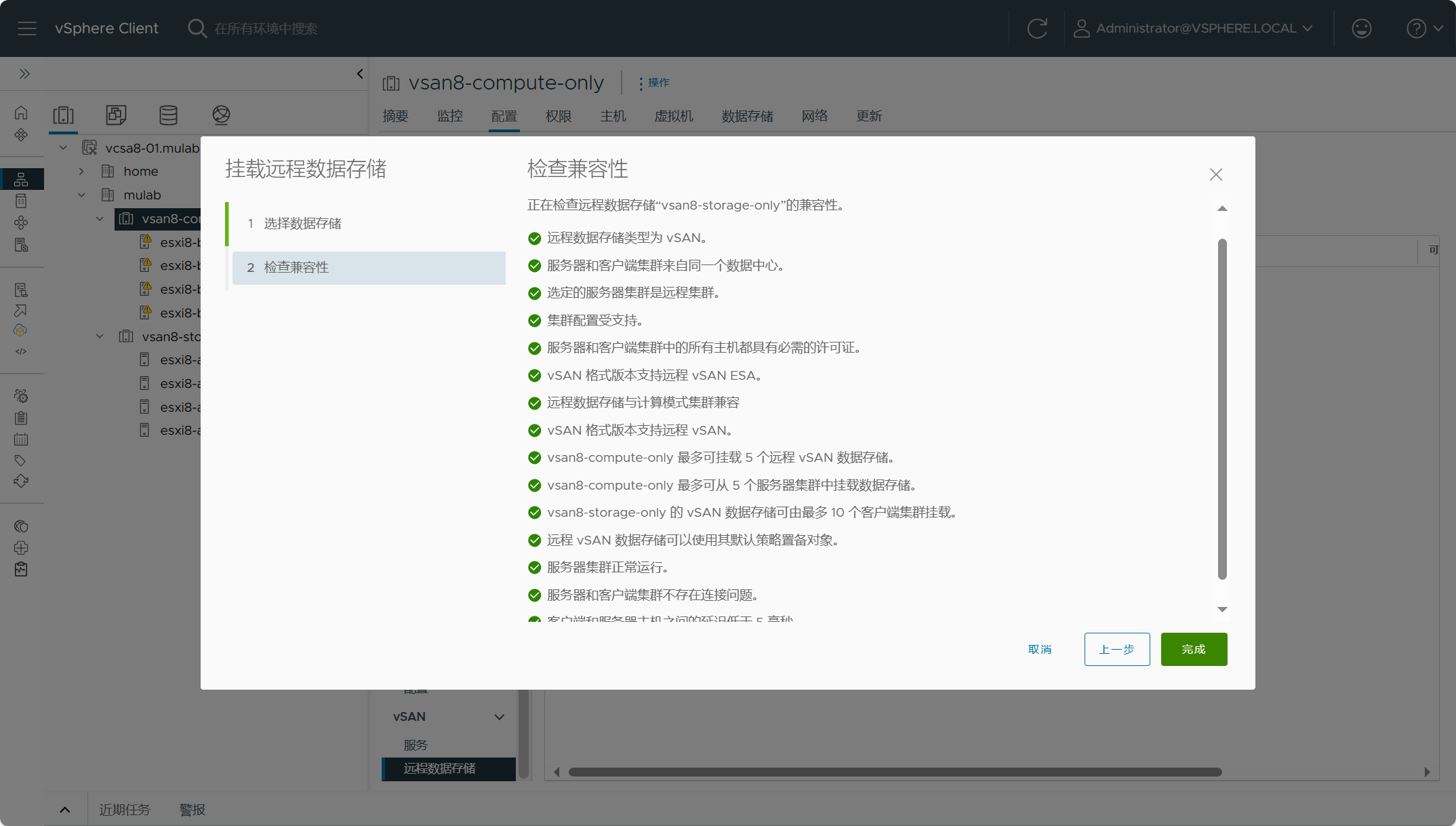This screenshot has width=1456, height=826.
Task: Click the table horizontal scrollbar
Action: click(895, 772)
